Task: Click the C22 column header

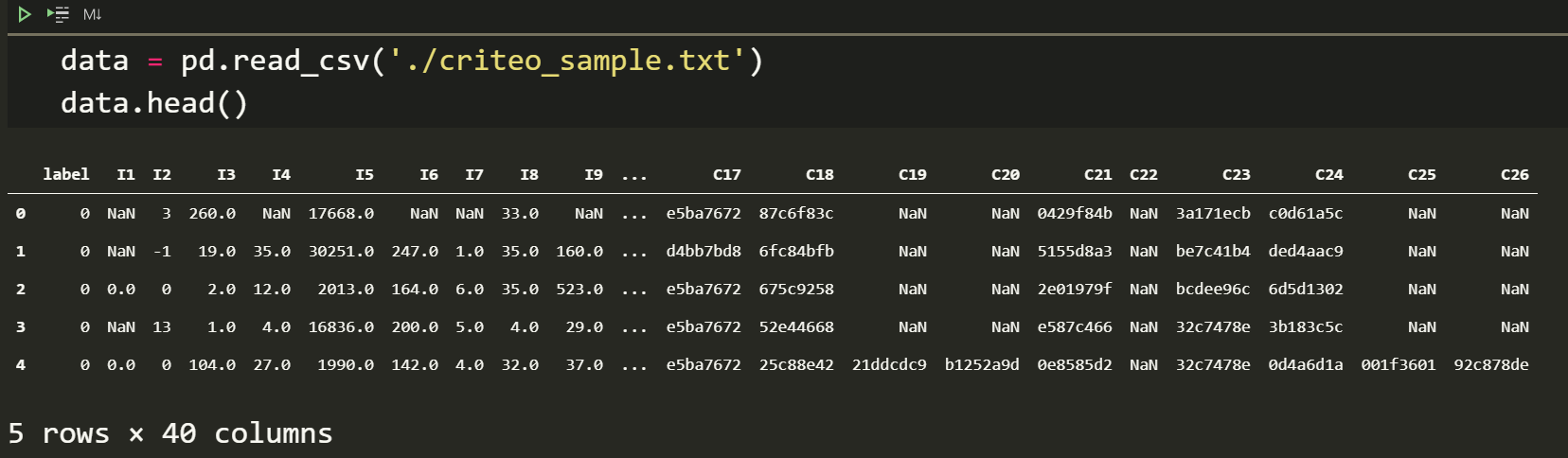Action: [x=1144, y=175]
